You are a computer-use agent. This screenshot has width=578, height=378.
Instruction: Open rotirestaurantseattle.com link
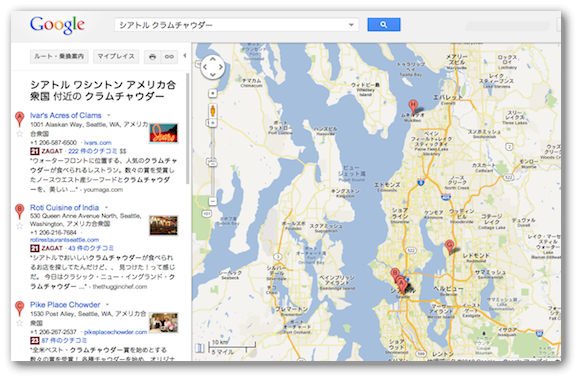pos(65,240)
